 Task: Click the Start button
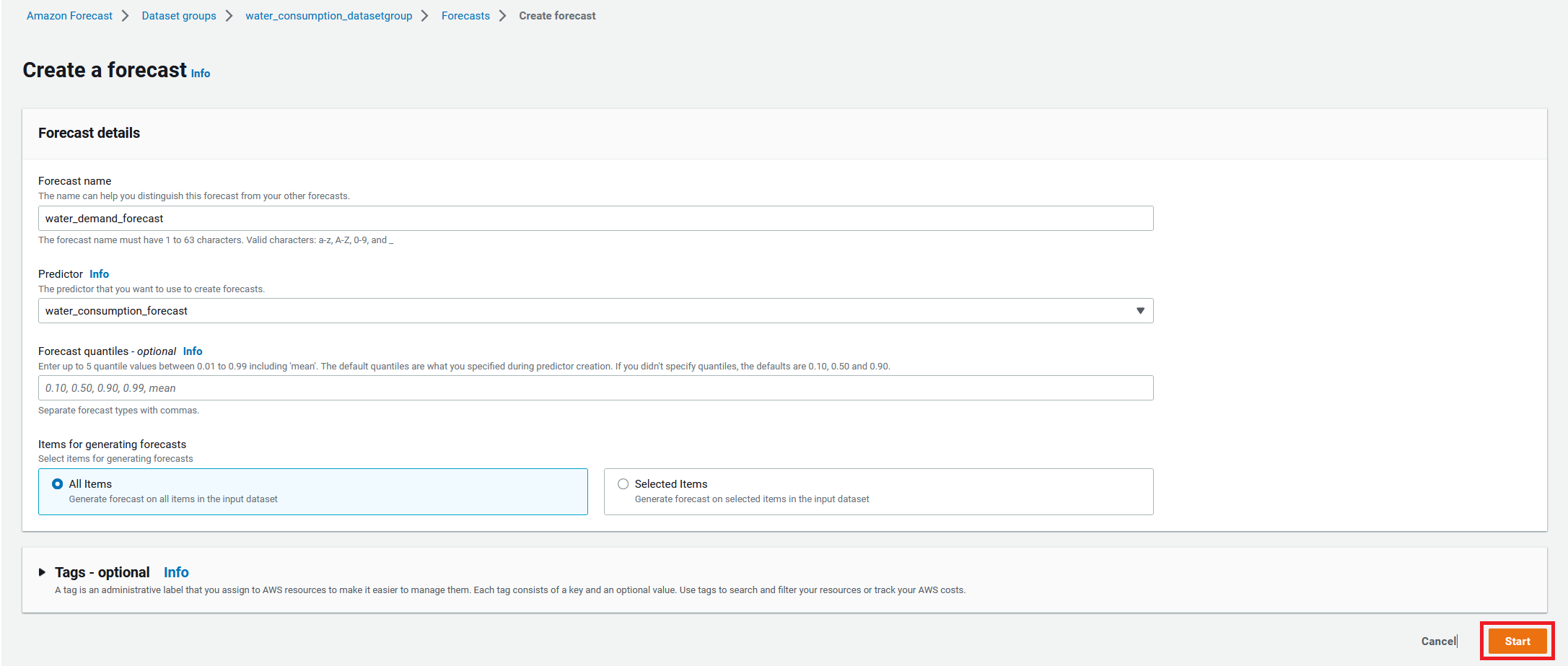tap(1517, 641)
